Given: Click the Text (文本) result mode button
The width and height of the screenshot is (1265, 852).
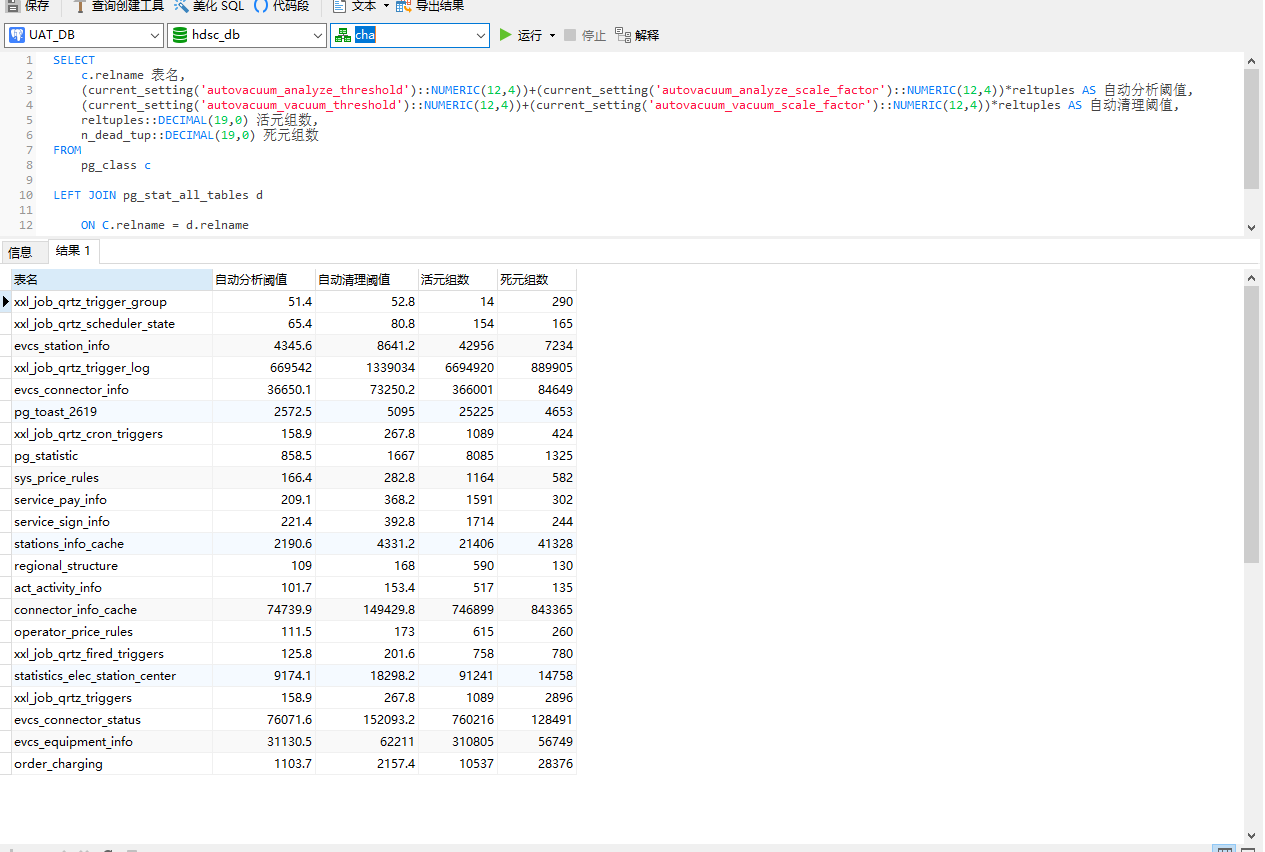Looking at the screenshot, I should pos(356,6).
